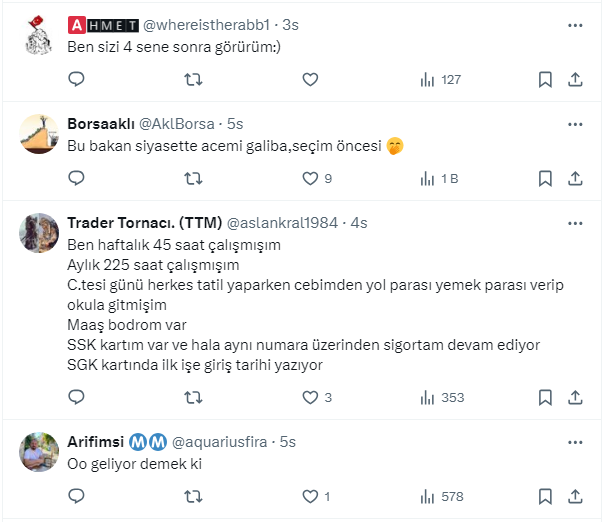Click Arifimsi's profile avatar
The image size is (609, 522).
click(41, 453)
